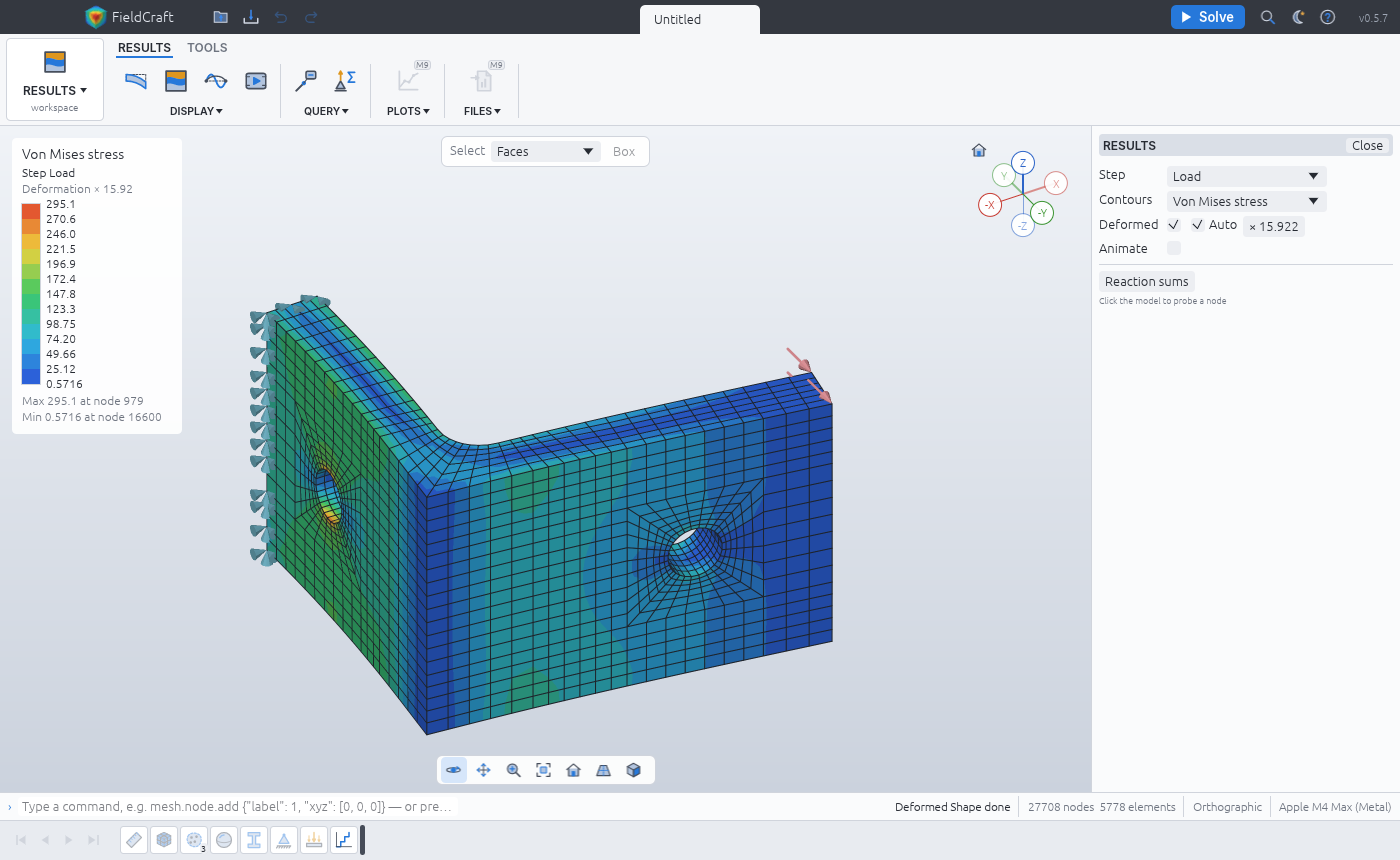
Task: Expand the DISPLAY group menu
Action: click(196, 111)
